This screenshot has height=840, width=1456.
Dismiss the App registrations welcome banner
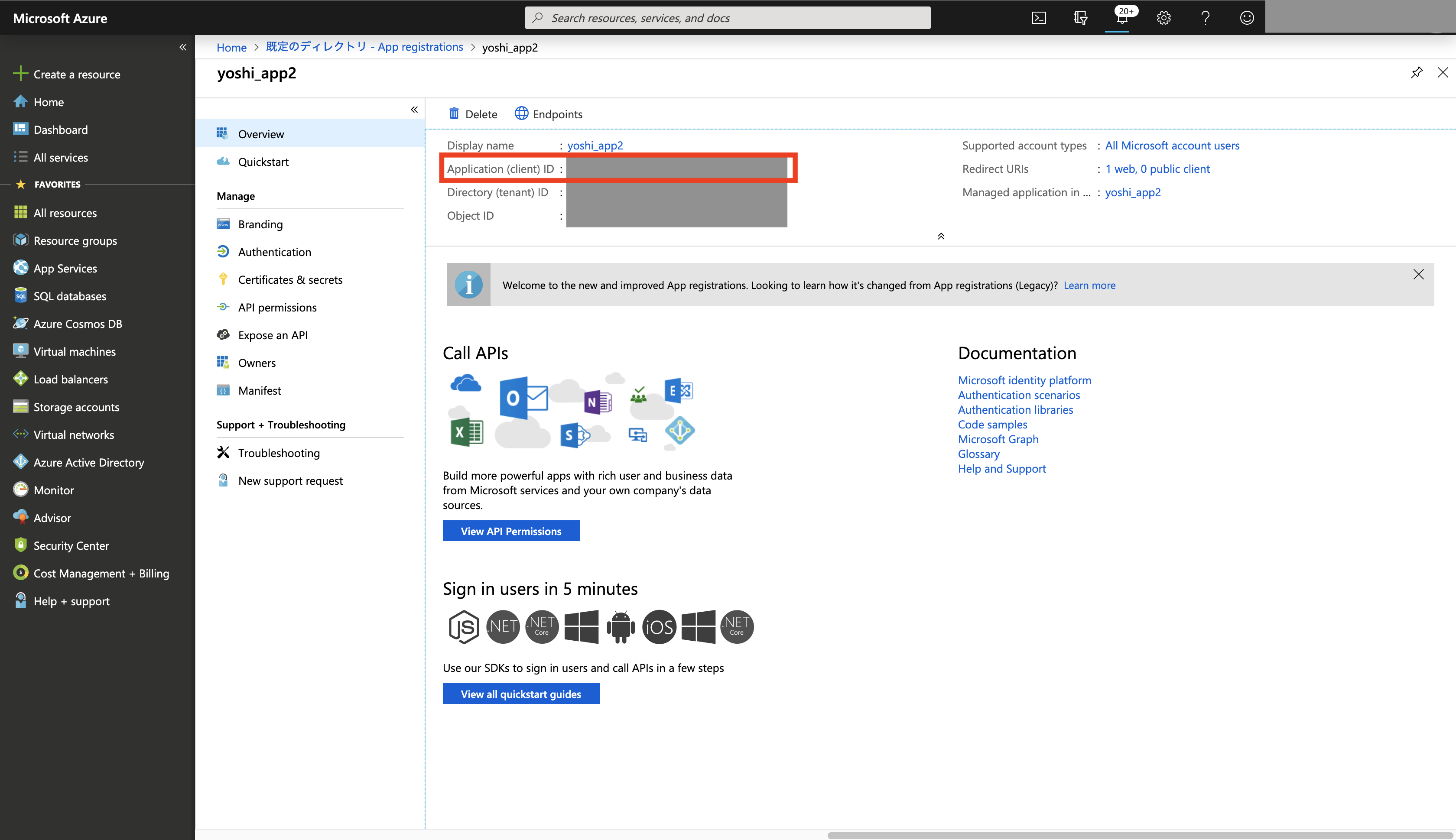(x=1418, y=274)
